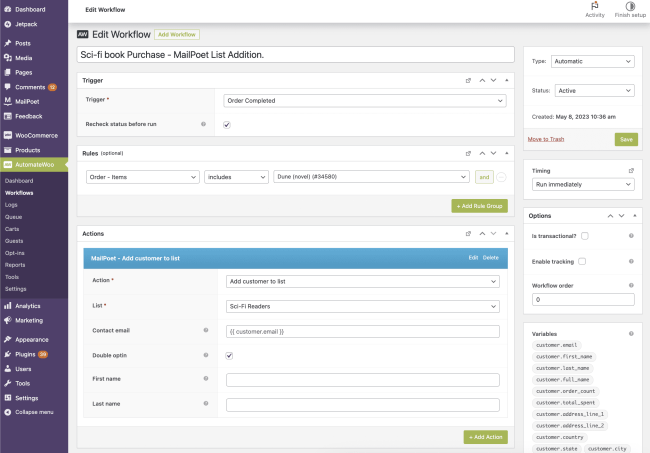Open the Analytics sidebar icon
Screen dimensions: 650x453
8,305
